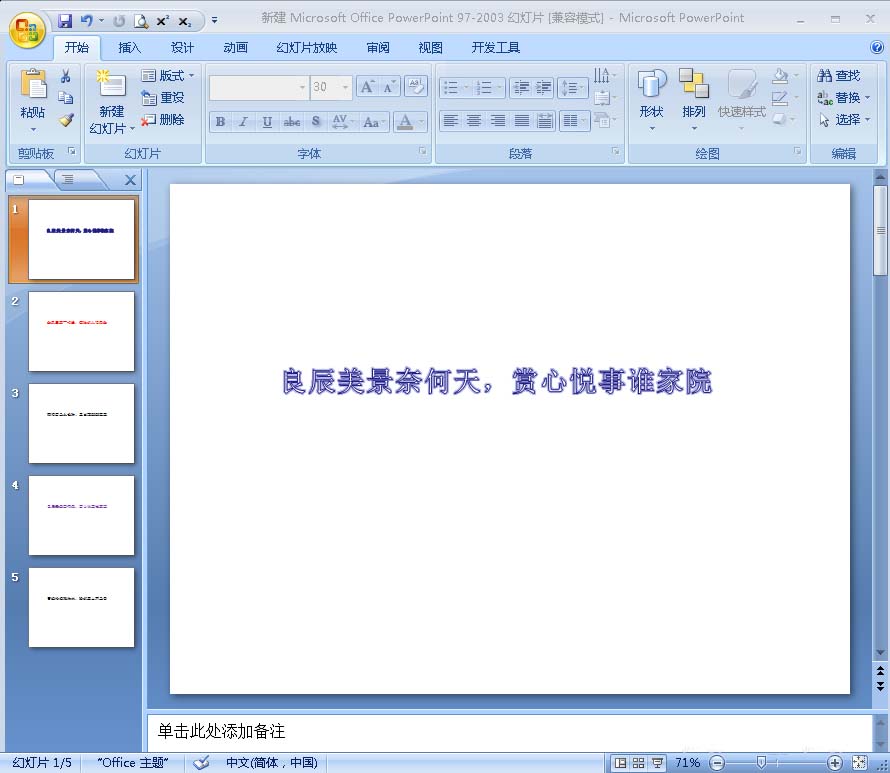Screen dimensions: 890x773
Task: Click the Format Painter brush icon
Action: (x=66, y=120)
